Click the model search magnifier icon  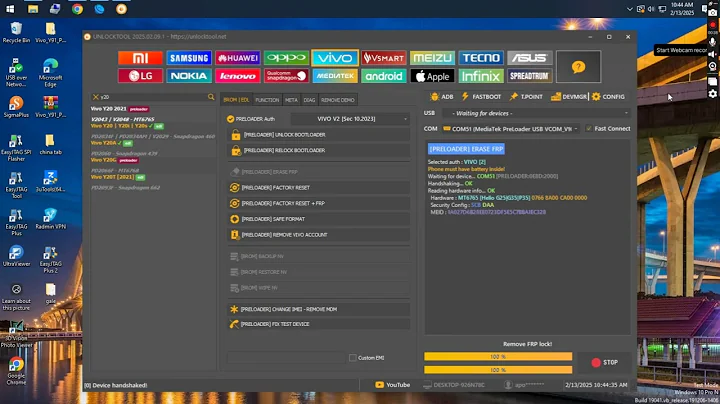211,97
